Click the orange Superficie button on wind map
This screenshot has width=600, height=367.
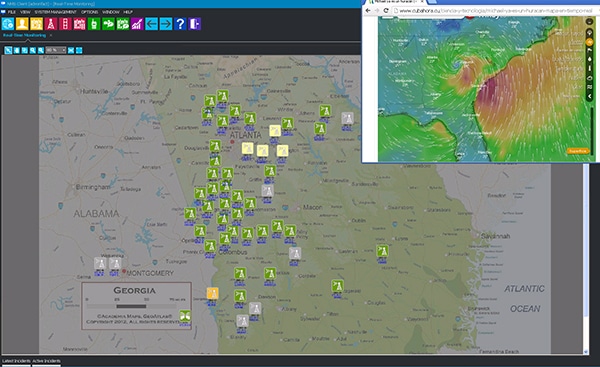tap(578, 151)
